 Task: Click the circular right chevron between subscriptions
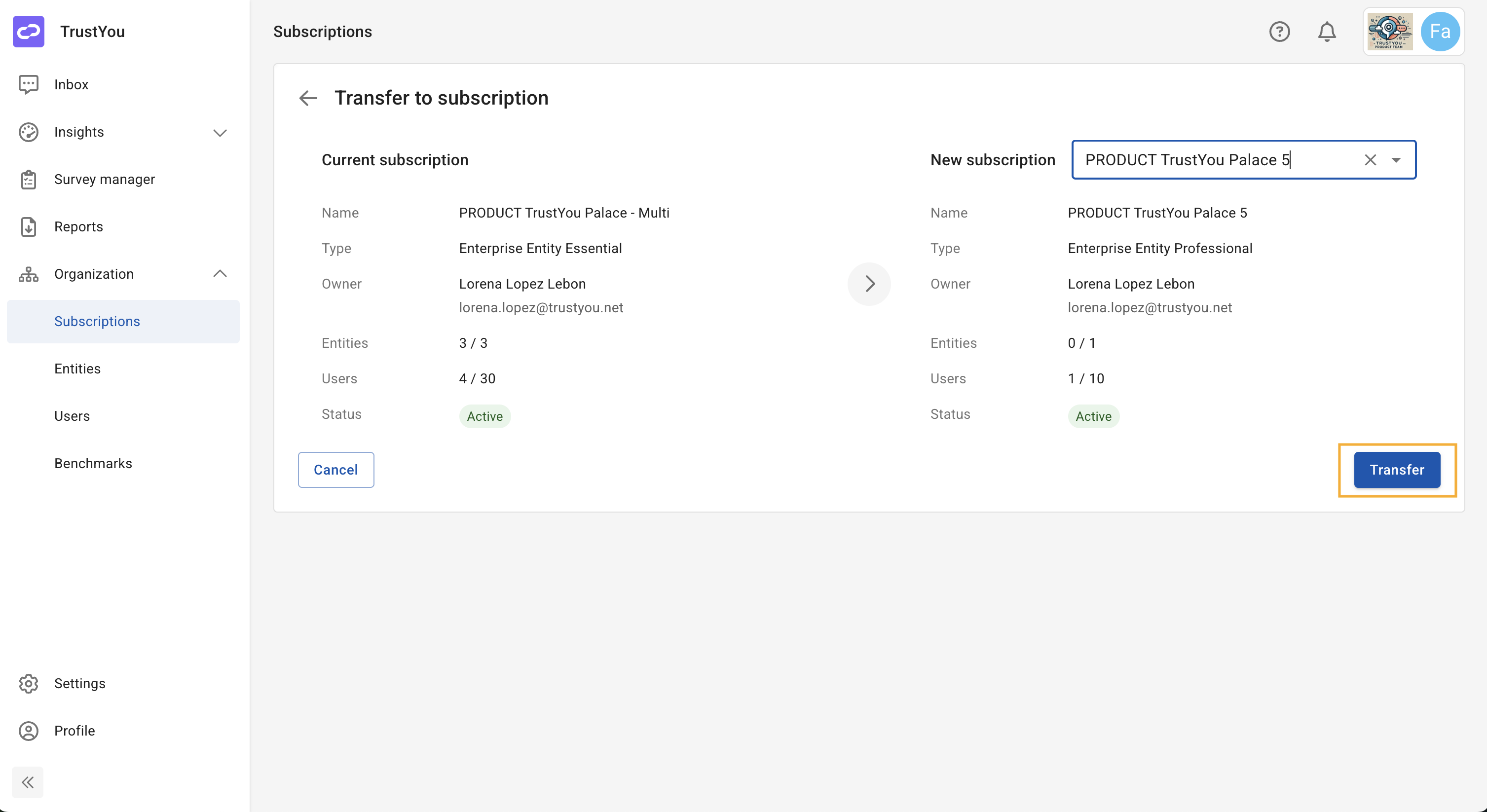pyautogui.click(x=869, y=284)
